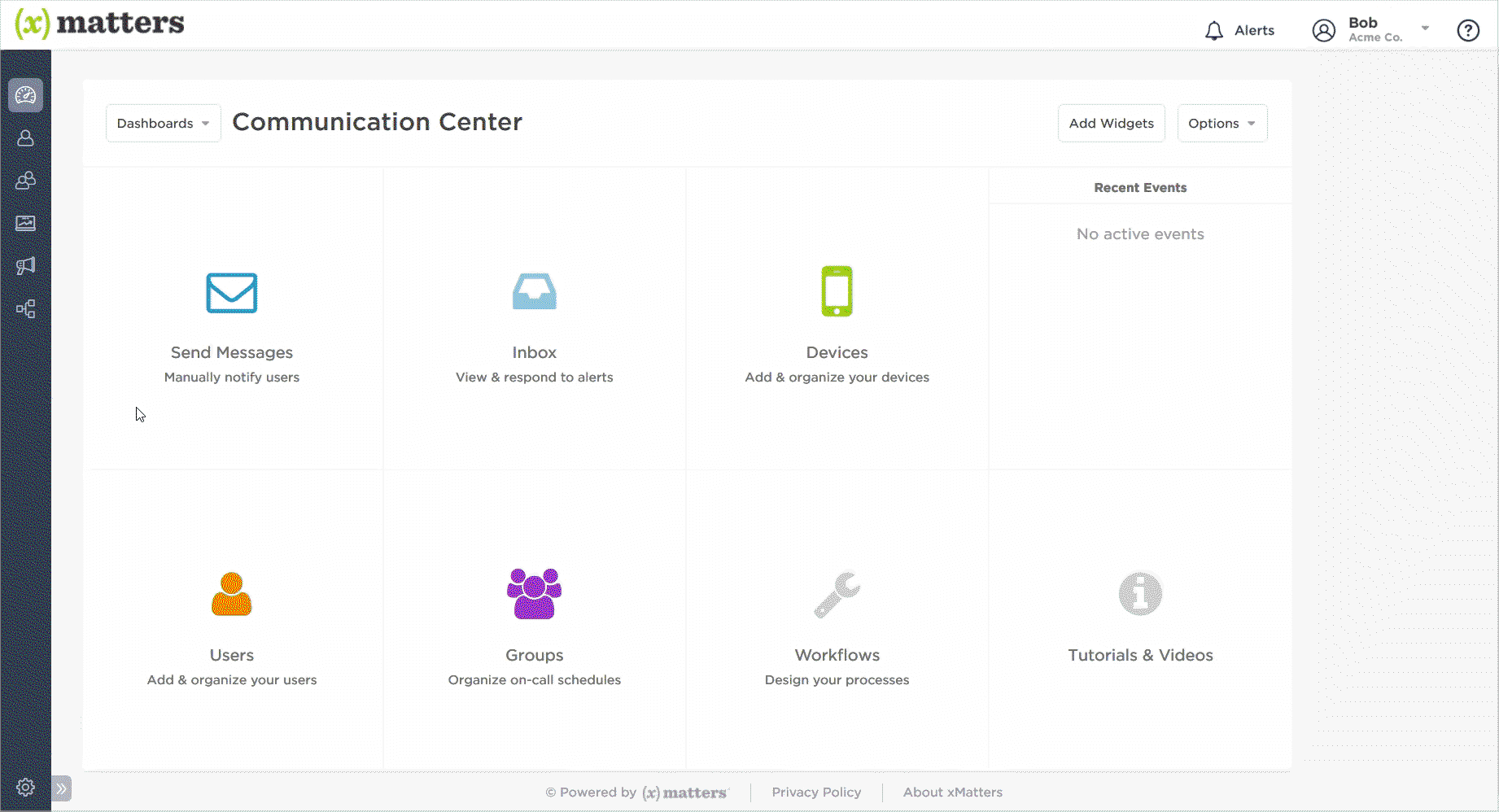This screenshot has width=1499, height=812.
Task: Click the Tutorials & Videos title
Action: (x=1140, y=655)
